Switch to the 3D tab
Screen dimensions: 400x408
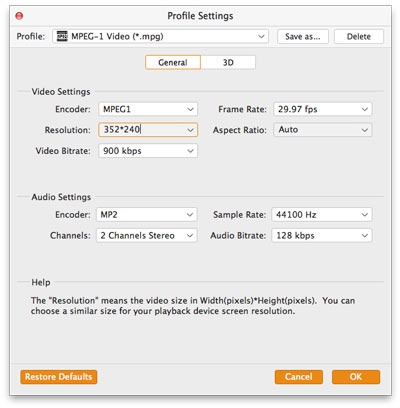[228, 62]
